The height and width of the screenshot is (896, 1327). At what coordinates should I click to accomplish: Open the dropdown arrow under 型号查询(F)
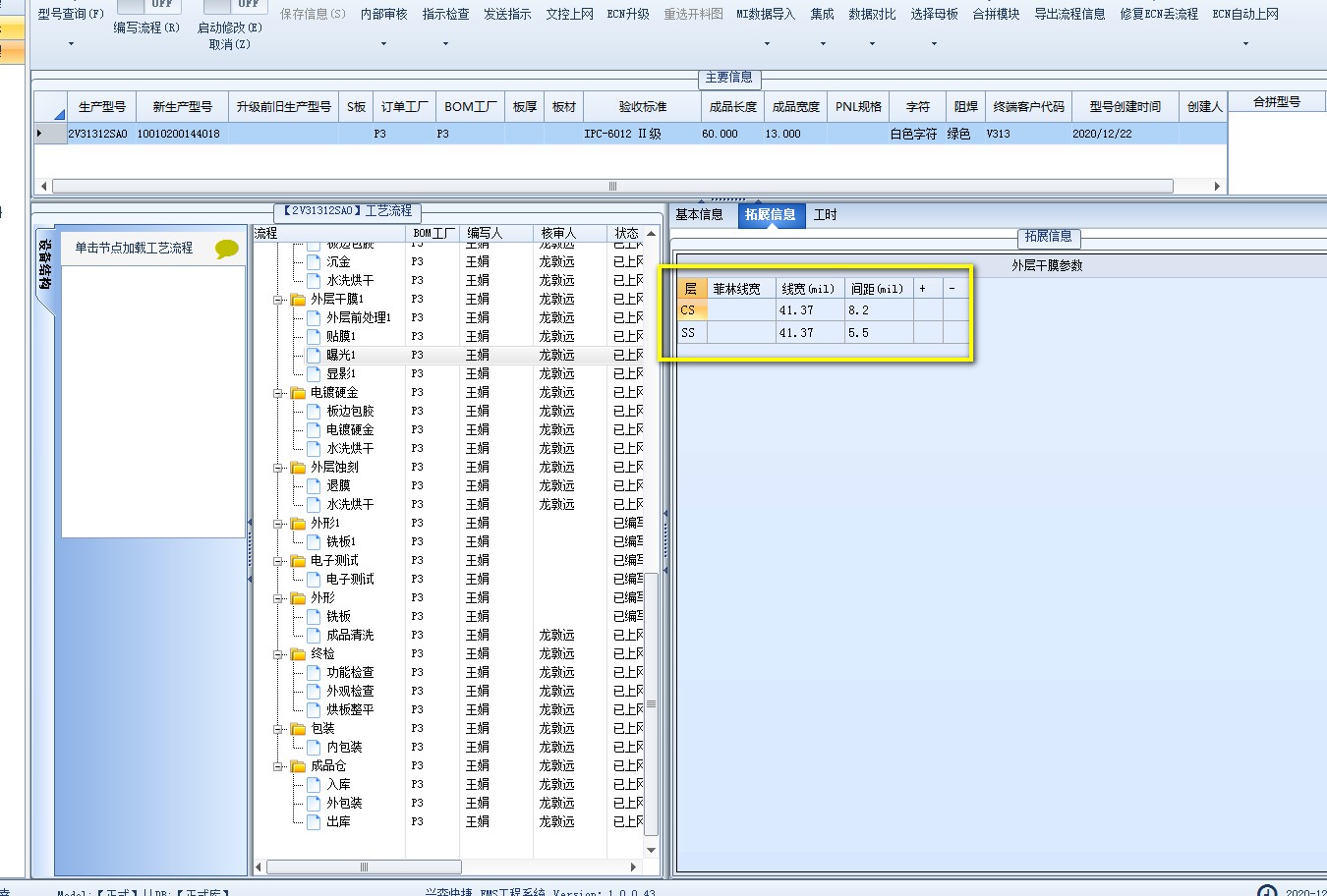click(71, 44)
